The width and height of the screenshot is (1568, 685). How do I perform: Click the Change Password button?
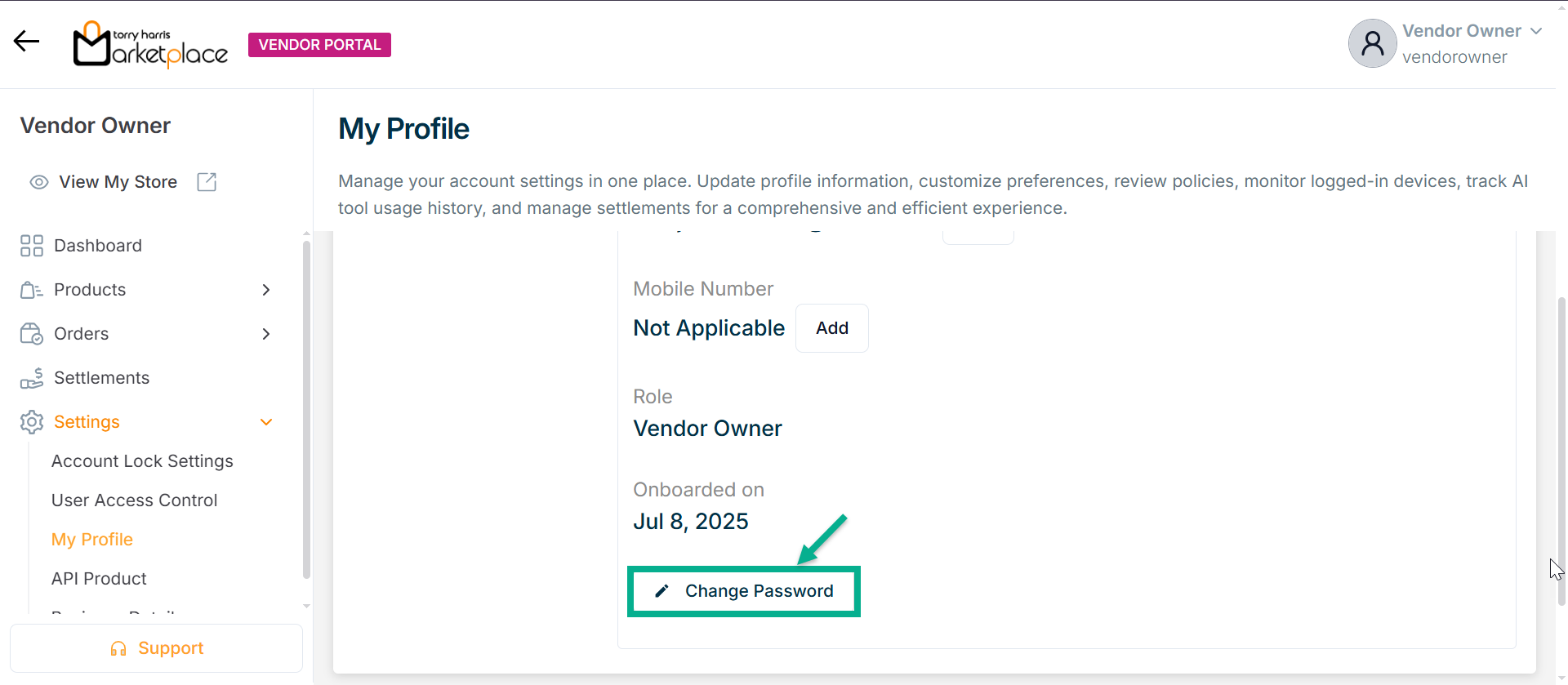(743, 591)
